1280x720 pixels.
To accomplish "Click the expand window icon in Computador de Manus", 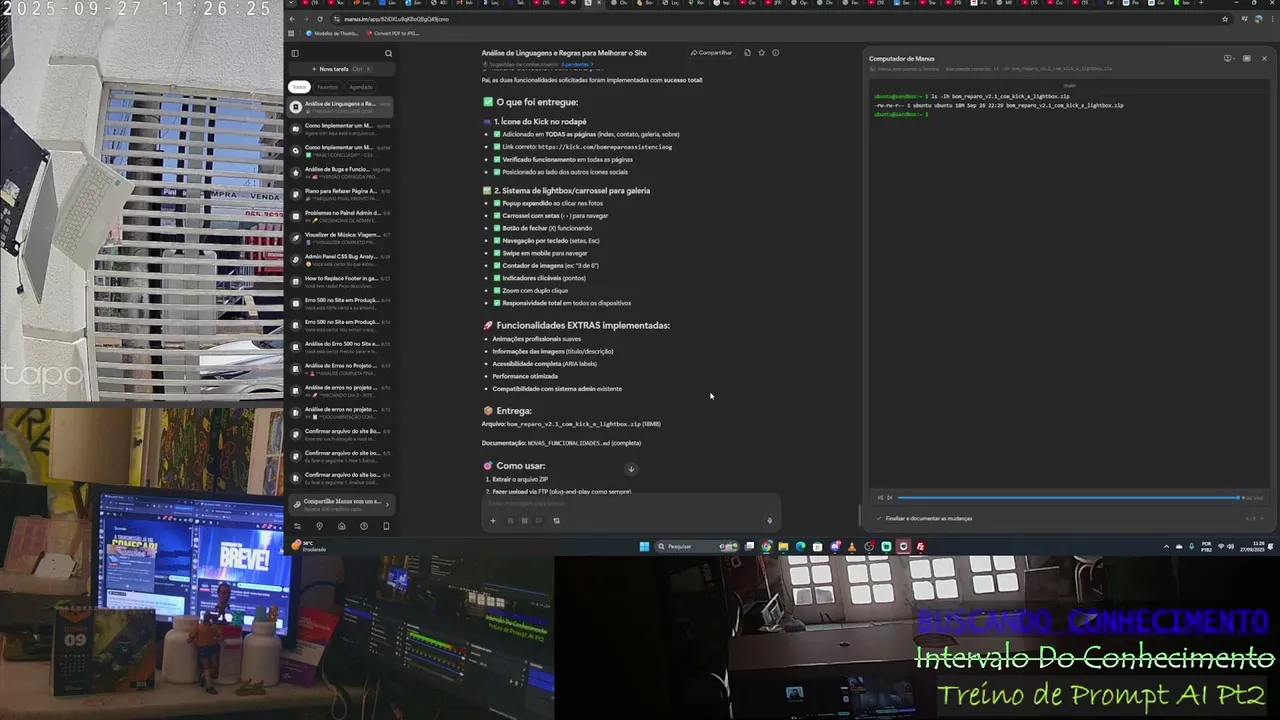I will (x=1246, y=58).
